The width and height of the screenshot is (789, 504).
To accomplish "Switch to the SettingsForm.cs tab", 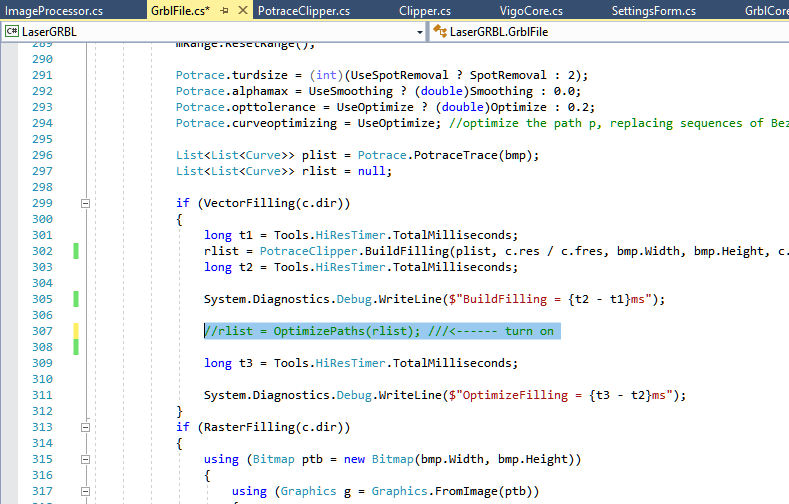I will click(653, 11).
